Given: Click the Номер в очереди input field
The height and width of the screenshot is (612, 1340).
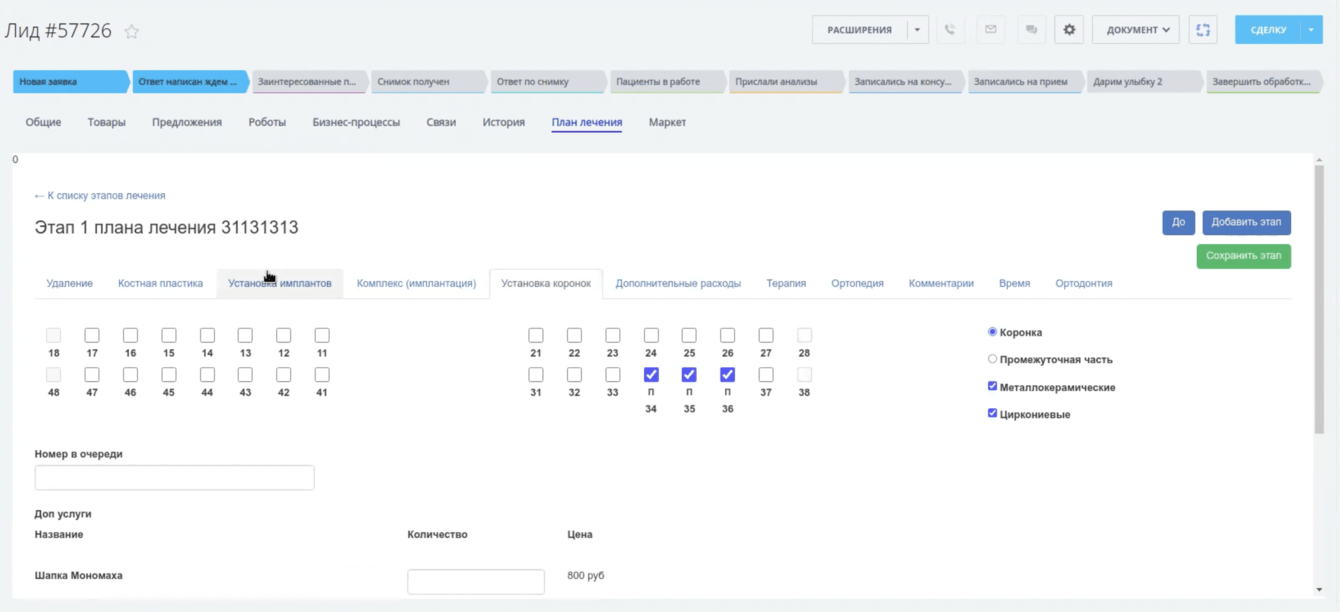Looking at the screenshot, I should click(175, 477).
